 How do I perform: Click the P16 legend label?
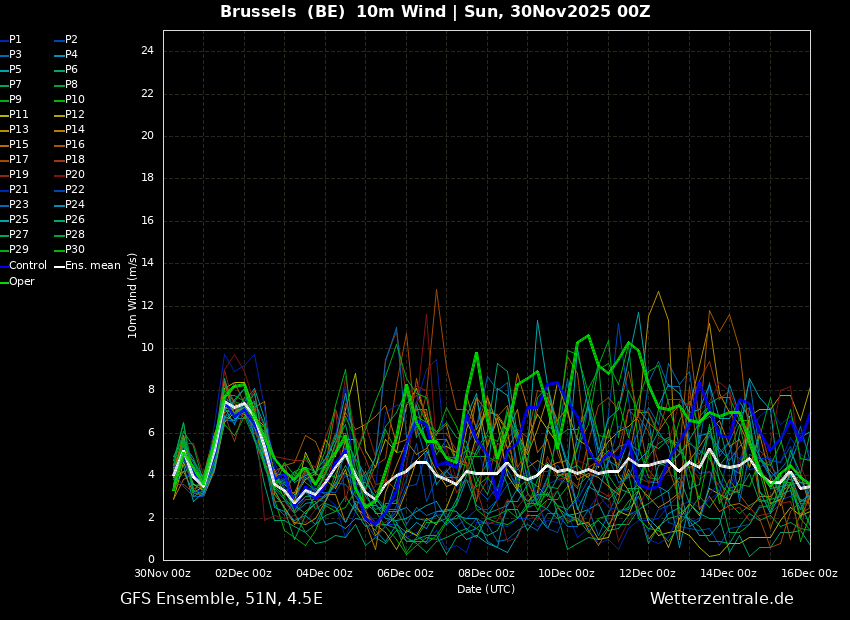pos(75,145)
